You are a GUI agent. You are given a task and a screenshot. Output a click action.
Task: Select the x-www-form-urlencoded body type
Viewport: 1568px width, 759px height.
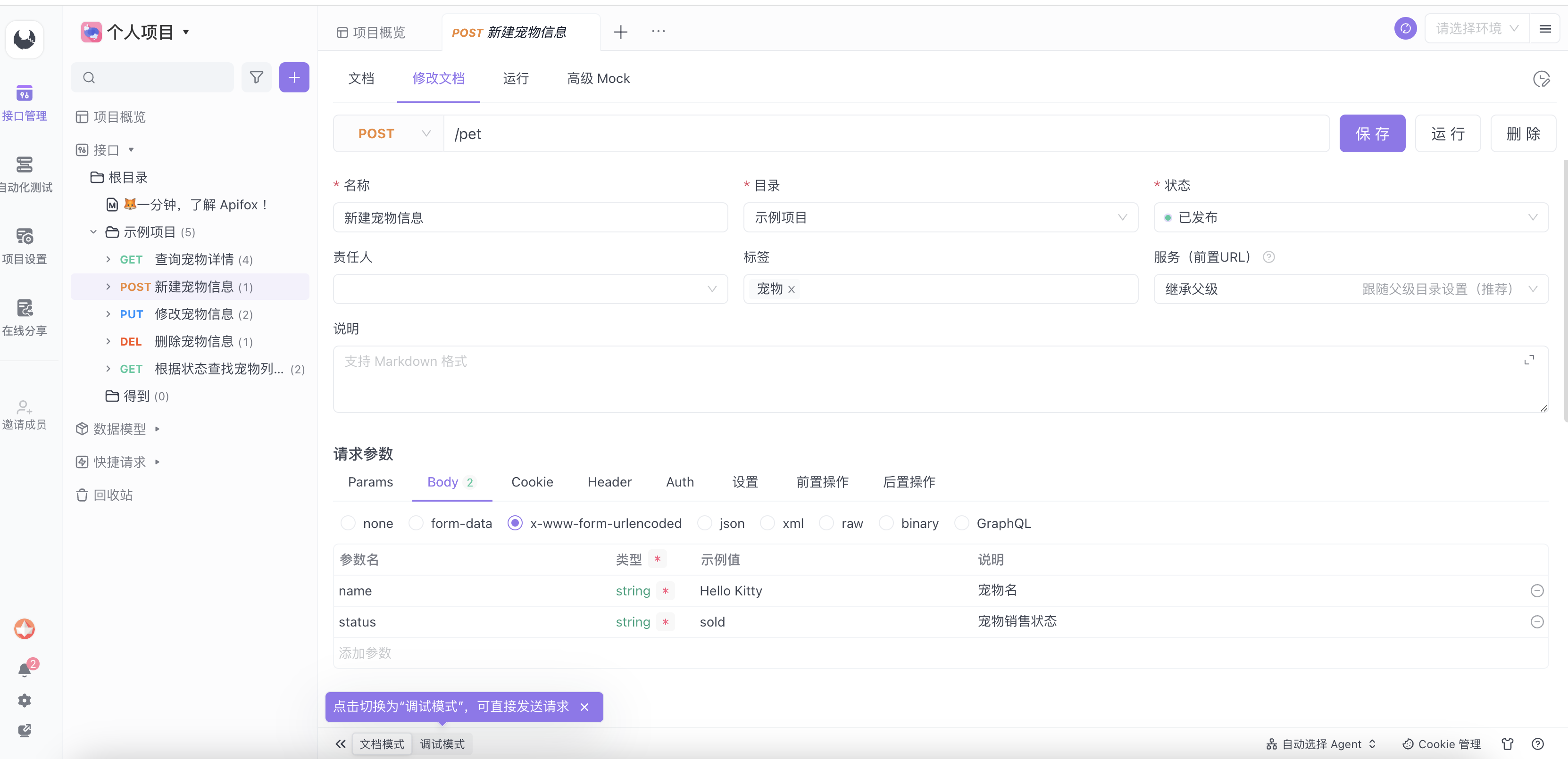(x=516, y=523)
